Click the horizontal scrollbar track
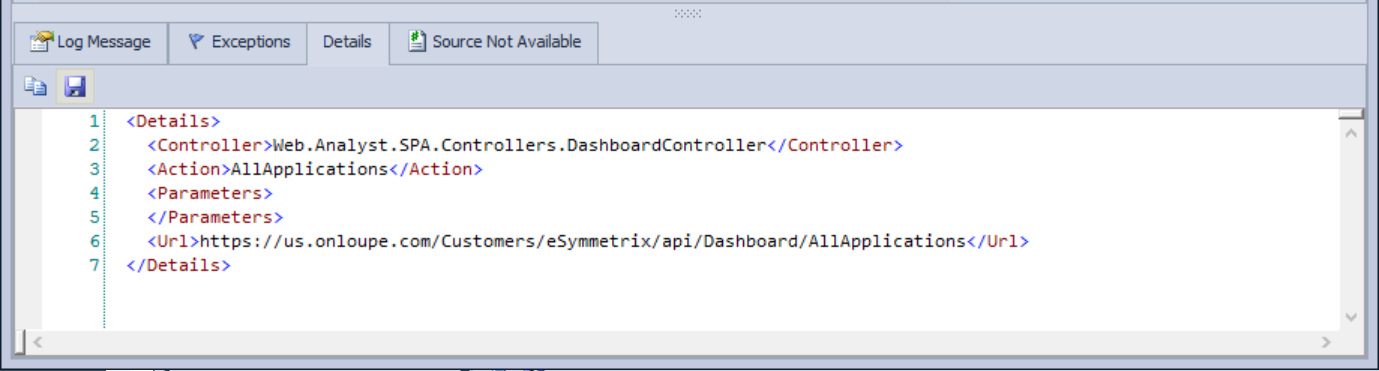This screenshot has height=371, width=1379. pyautogui.click(x=681, y=342)
